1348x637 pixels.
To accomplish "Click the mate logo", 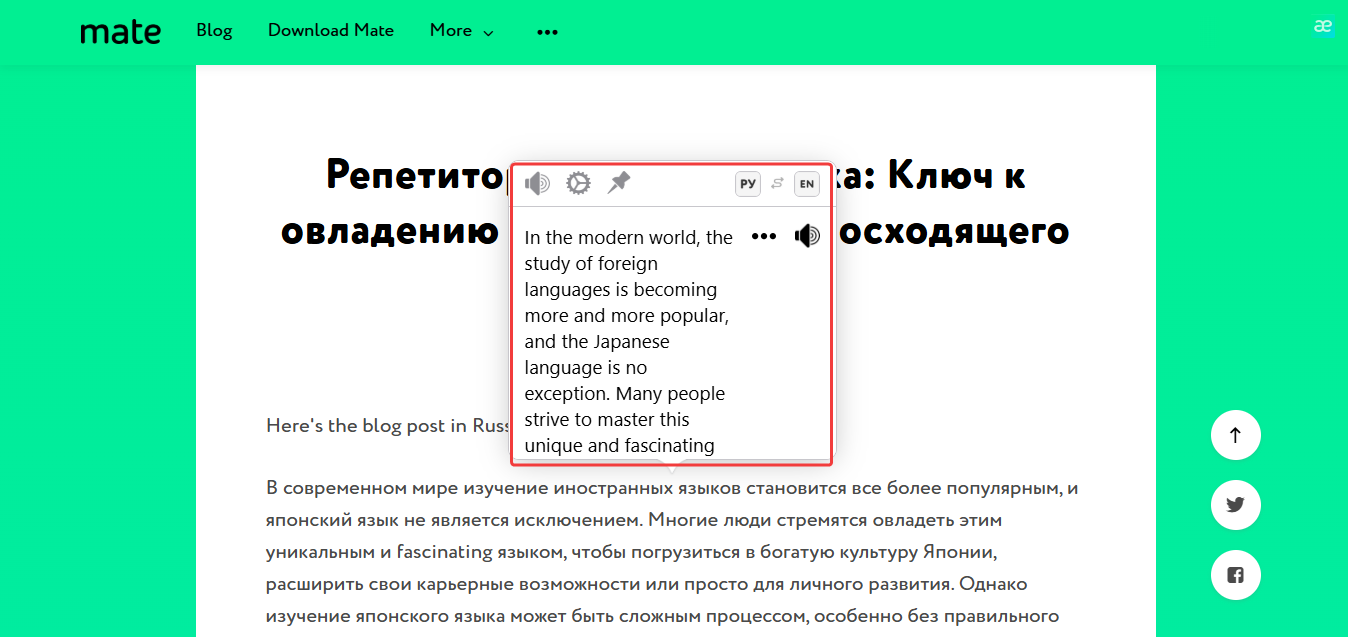I will point(120,31).
